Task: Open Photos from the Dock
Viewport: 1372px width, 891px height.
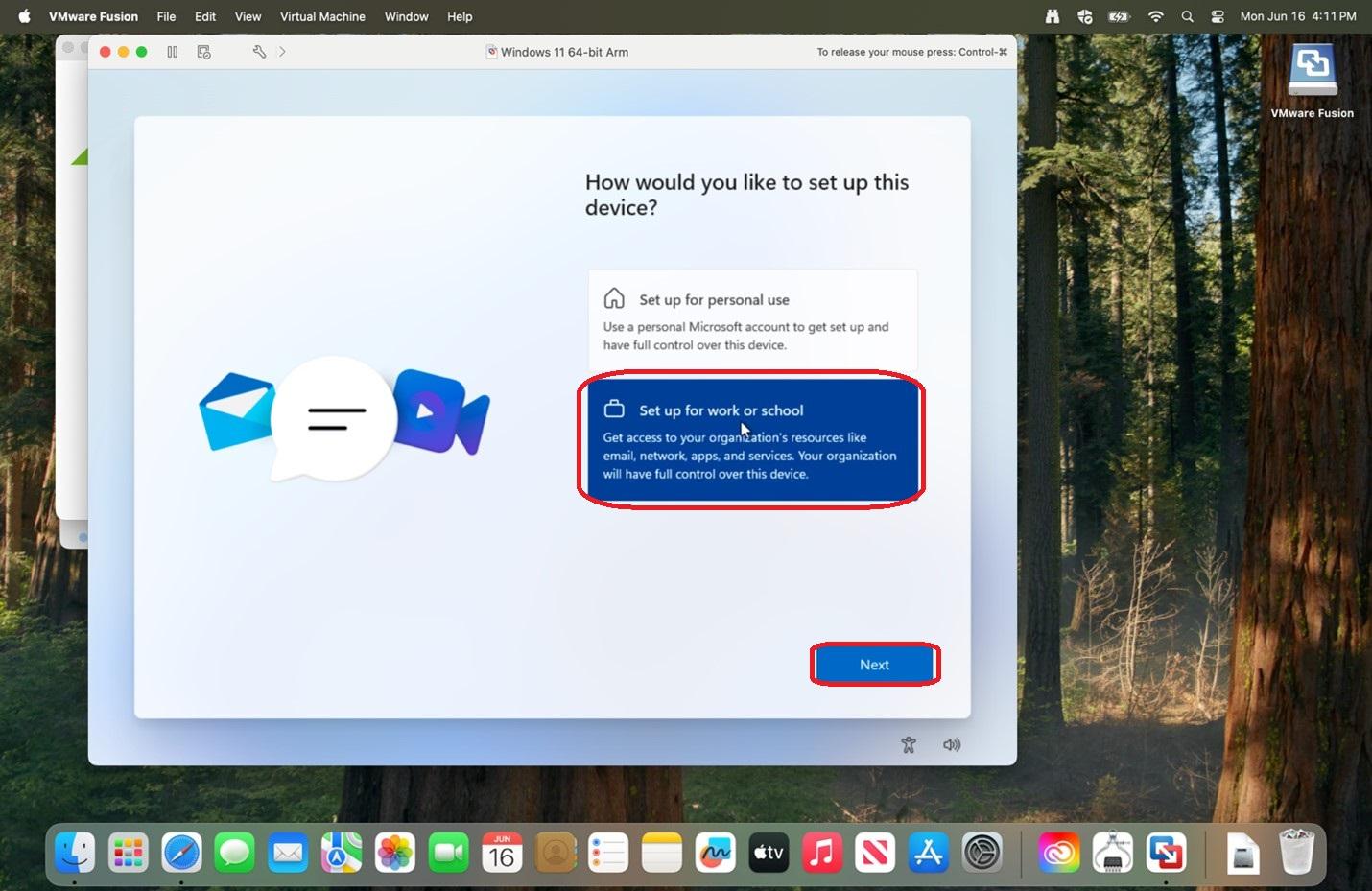Action: (394, 852)
